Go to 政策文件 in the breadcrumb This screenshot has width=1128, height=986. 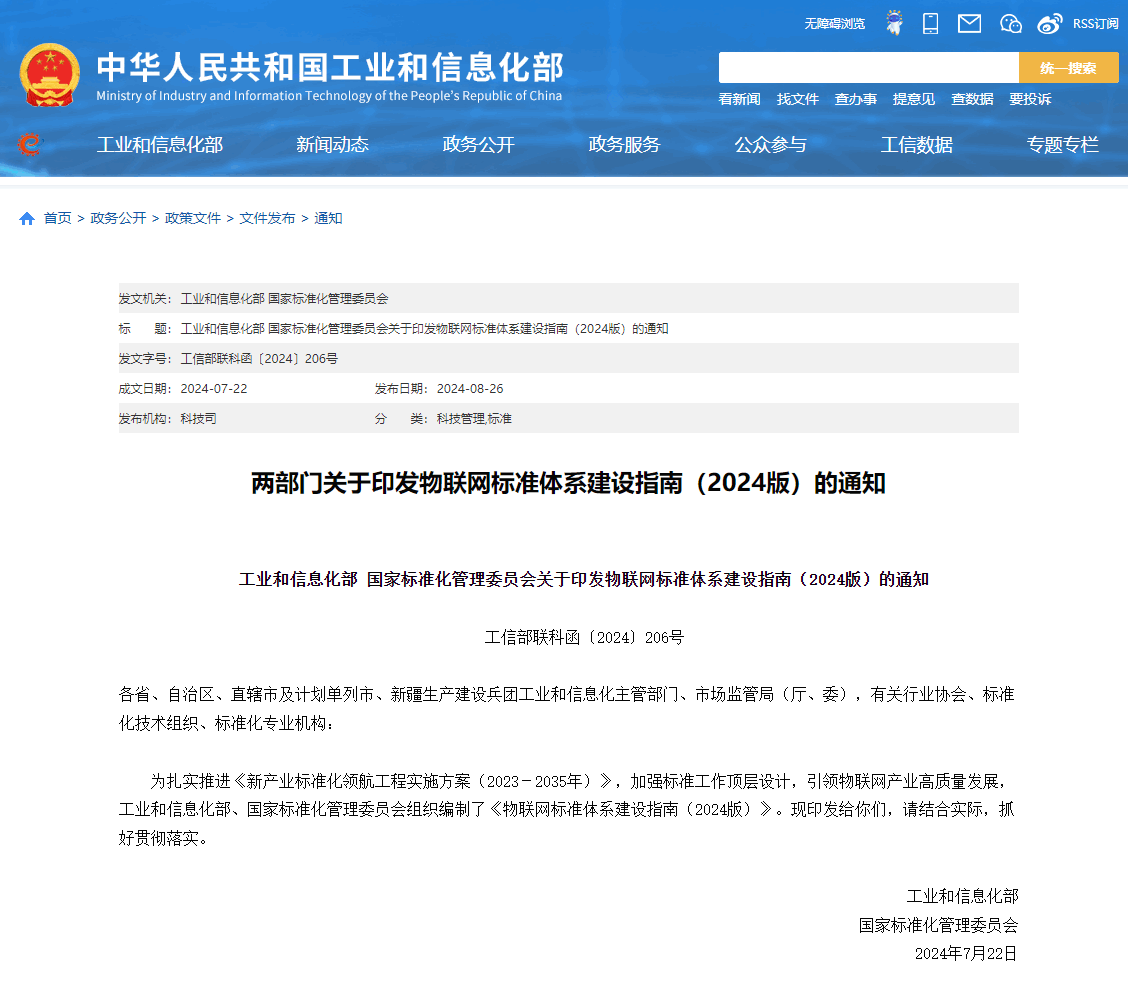pyautogui.click(x=193, y=219)
